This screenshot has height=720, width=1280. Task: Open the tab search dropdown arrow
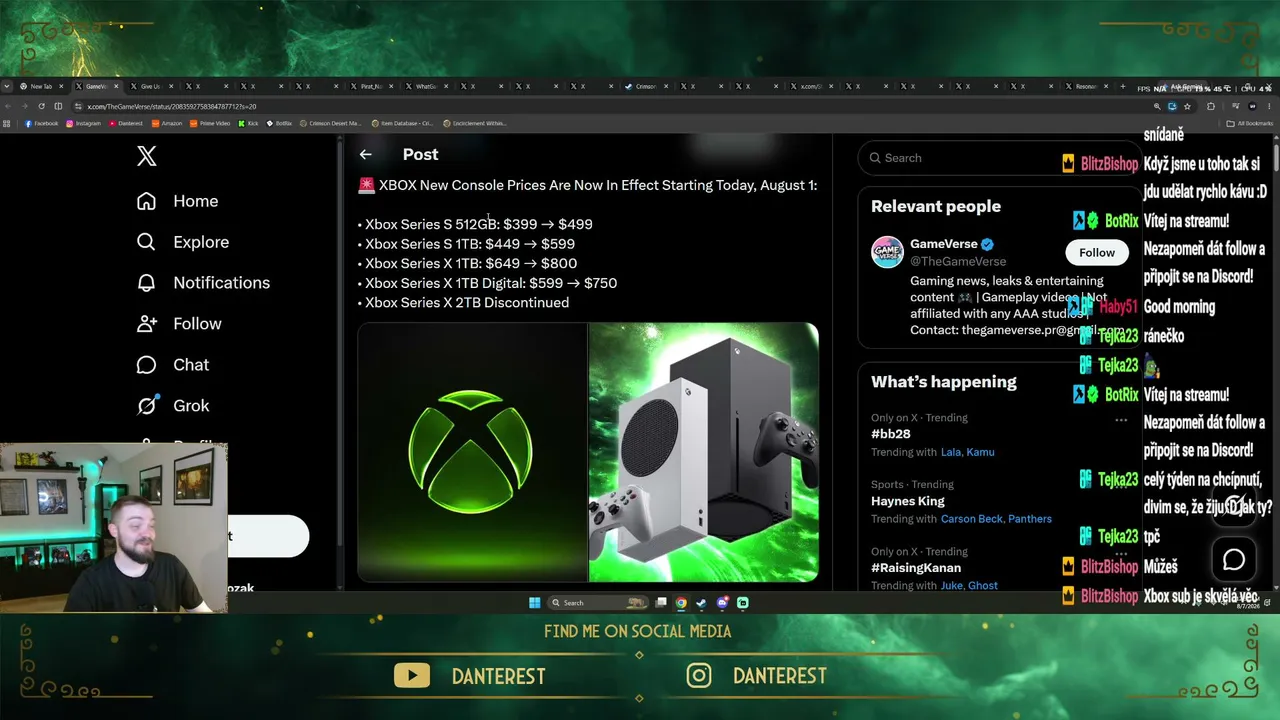[7, 87]
